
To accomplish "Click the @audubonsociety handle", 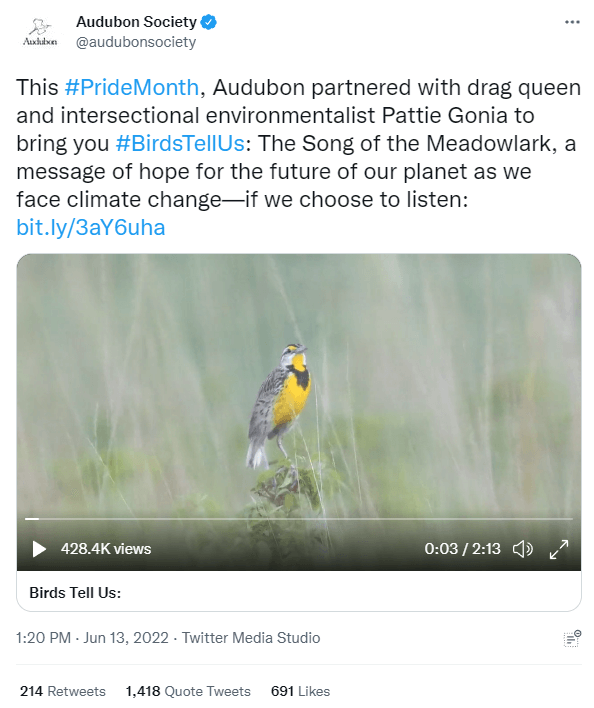I will [136, 42].
